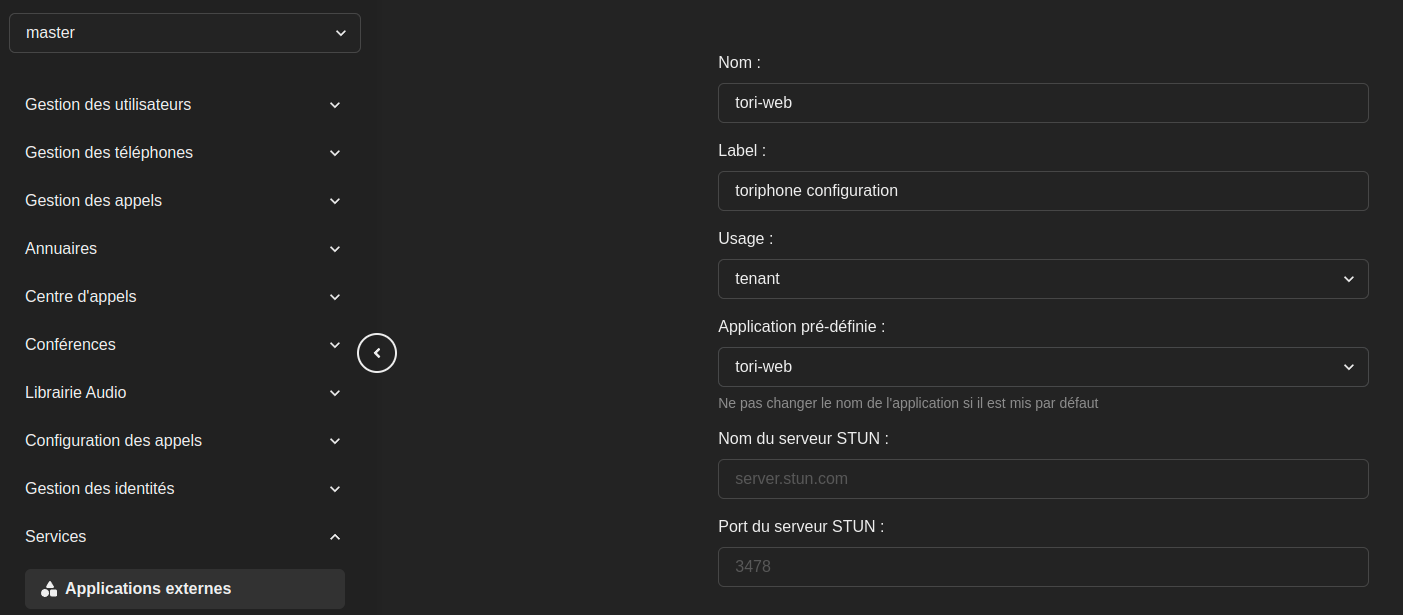Expand Gestion des identités section
1403x615 pixels.
pos(184,489)
